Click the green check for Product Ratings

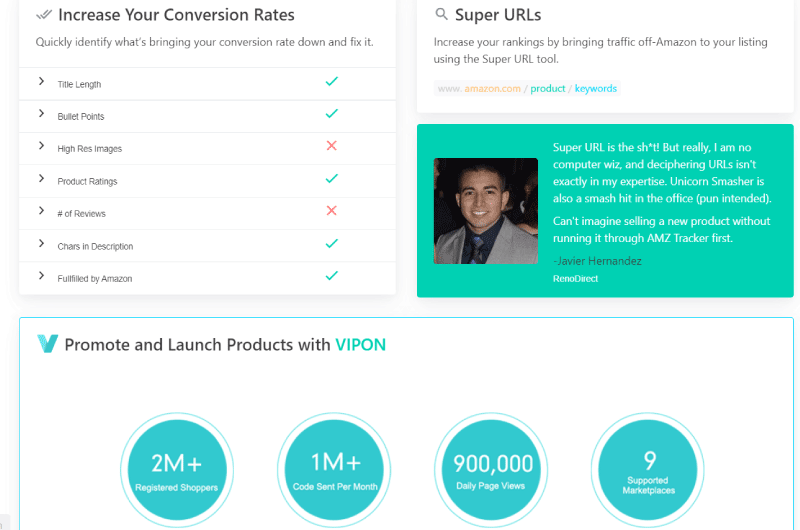(x=332, y=179)
